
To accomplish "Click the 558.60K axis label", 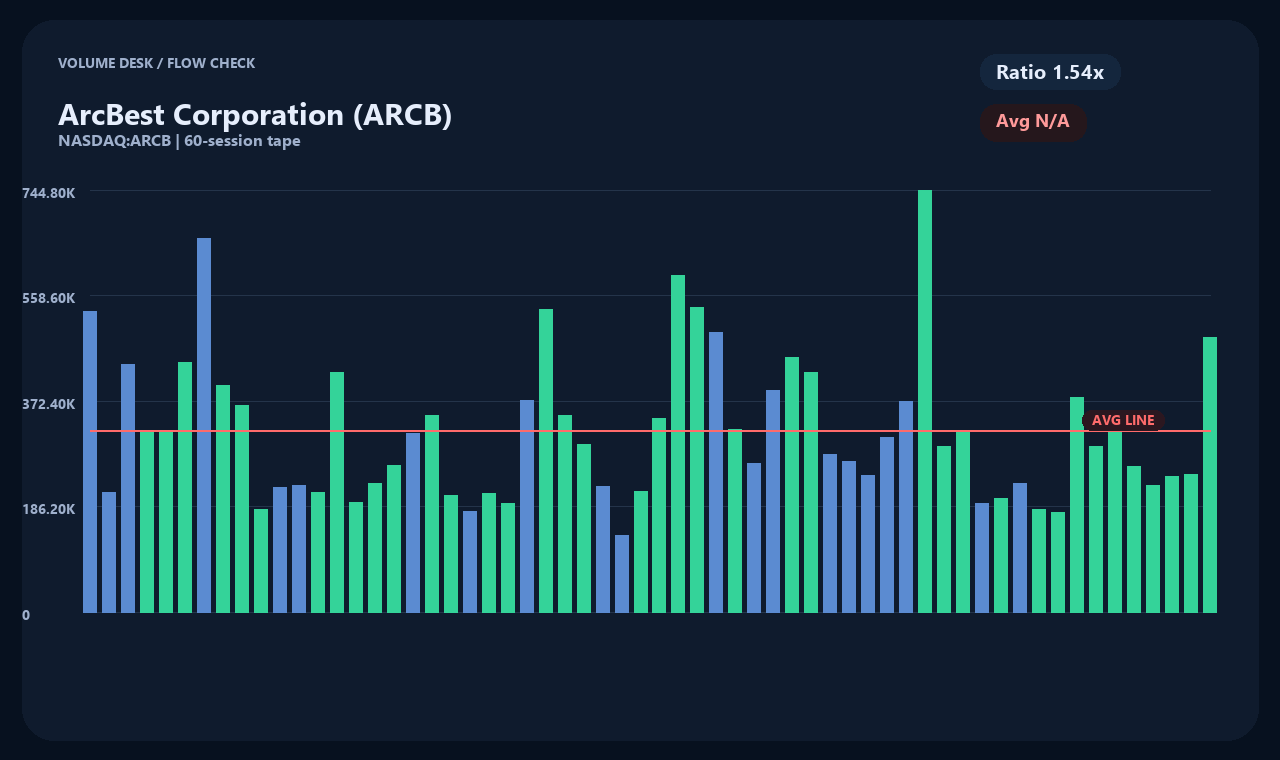I will [49, 298].
